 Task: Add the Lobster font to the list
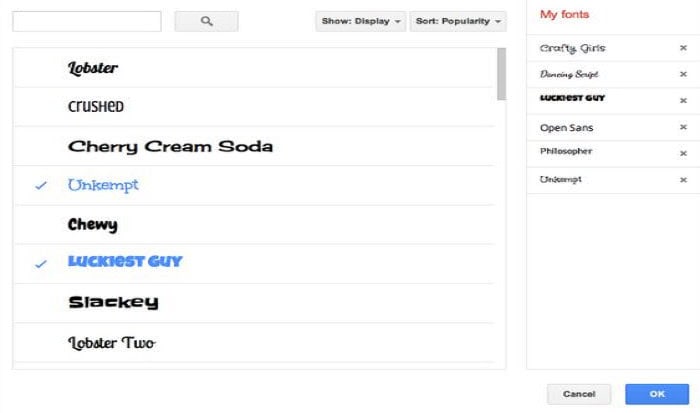(x=254, y=68)
